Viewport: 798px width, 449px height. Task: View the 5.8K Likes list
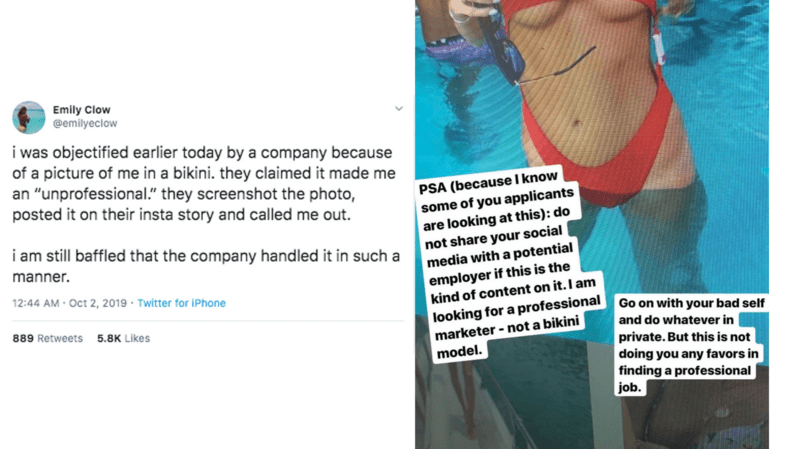(124, 338)
